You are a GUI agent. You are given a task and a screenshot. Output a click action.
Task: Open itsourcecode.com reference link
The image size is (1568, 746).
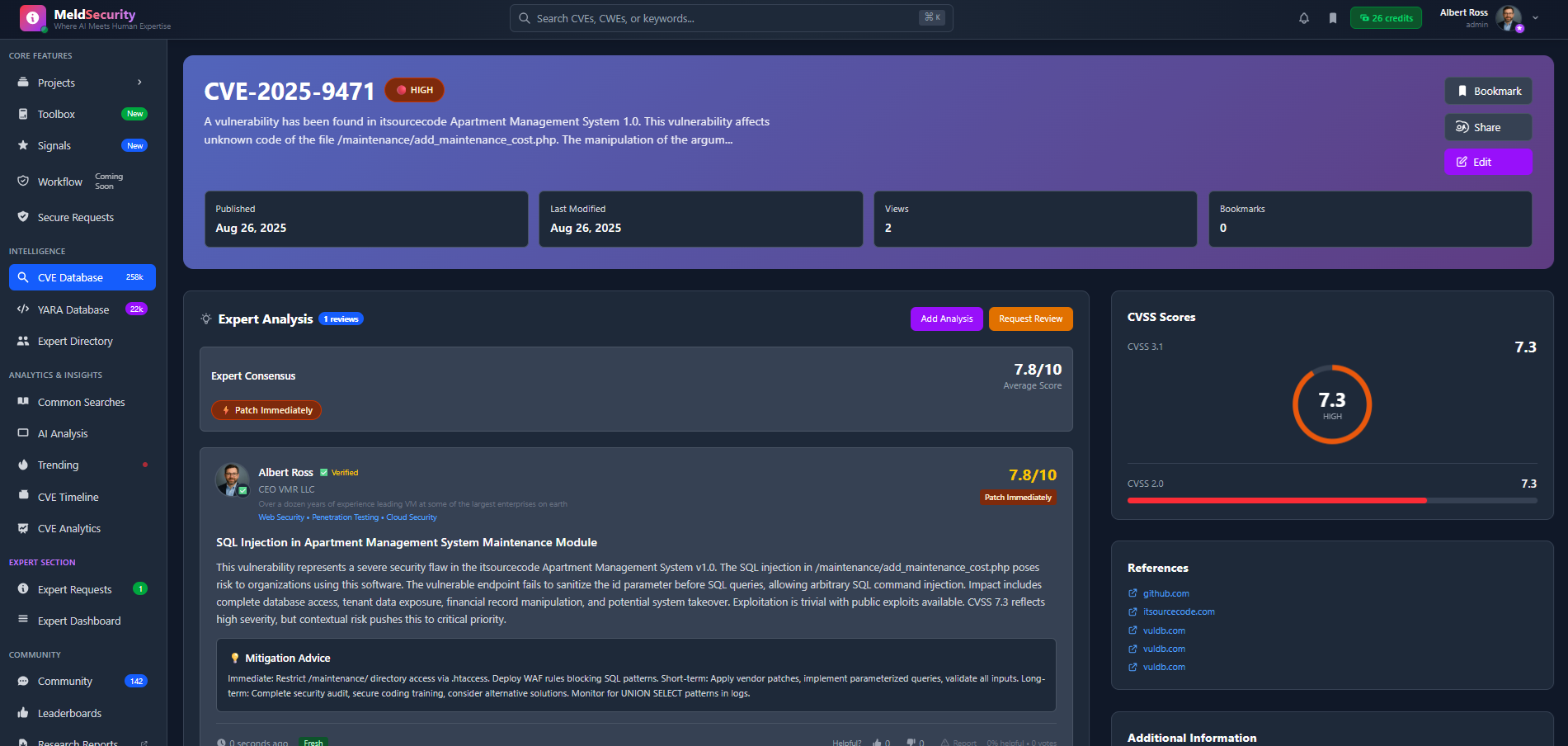1179,611
